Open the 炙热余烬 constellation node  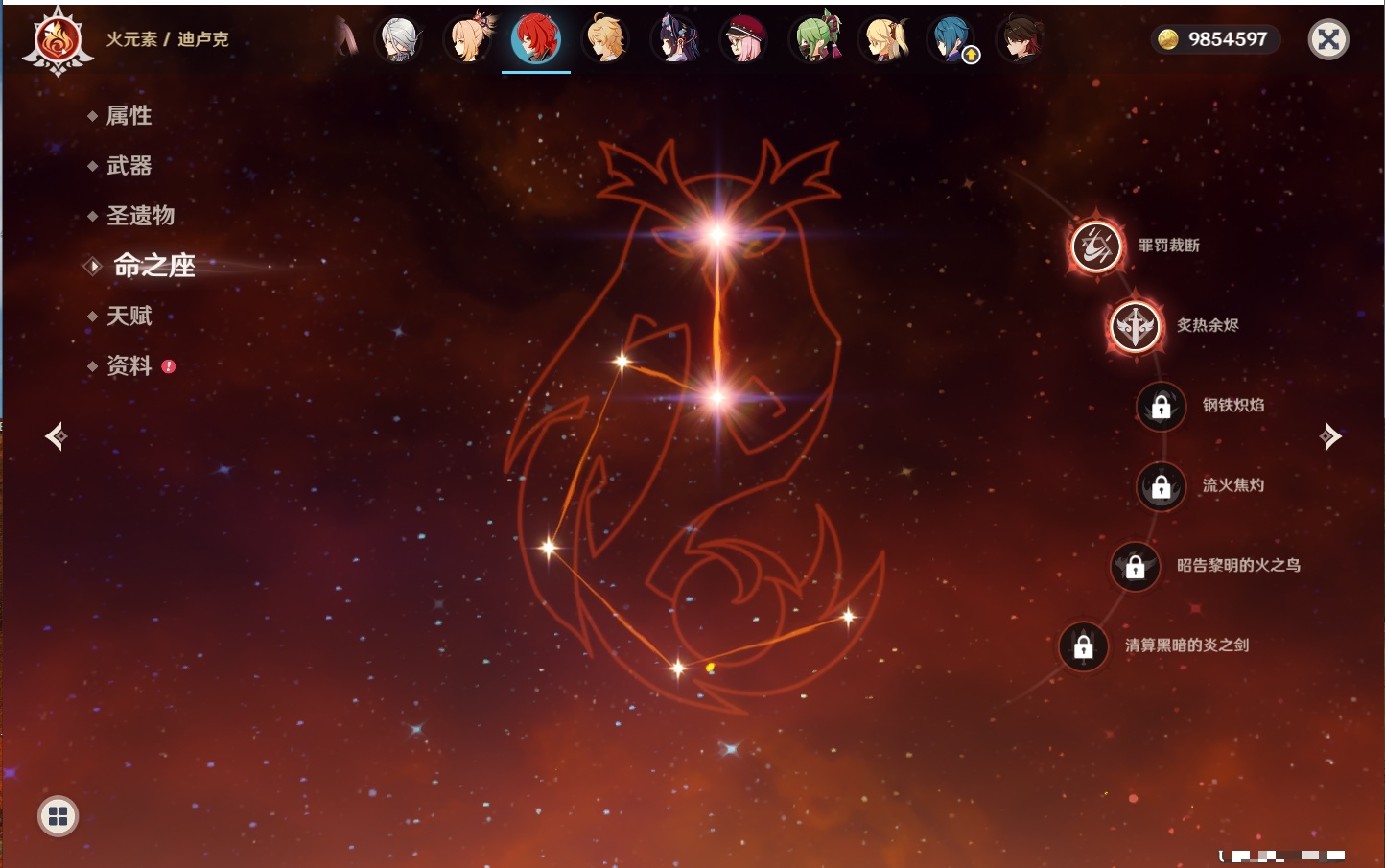point(1136,326)
